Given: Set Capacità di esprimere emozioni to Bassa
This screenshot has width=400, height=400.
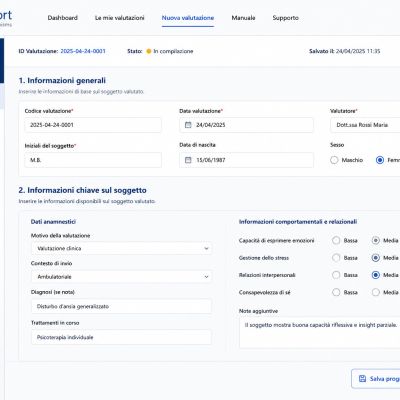Looking at the screenshot, I should click(x=336, y=240).
